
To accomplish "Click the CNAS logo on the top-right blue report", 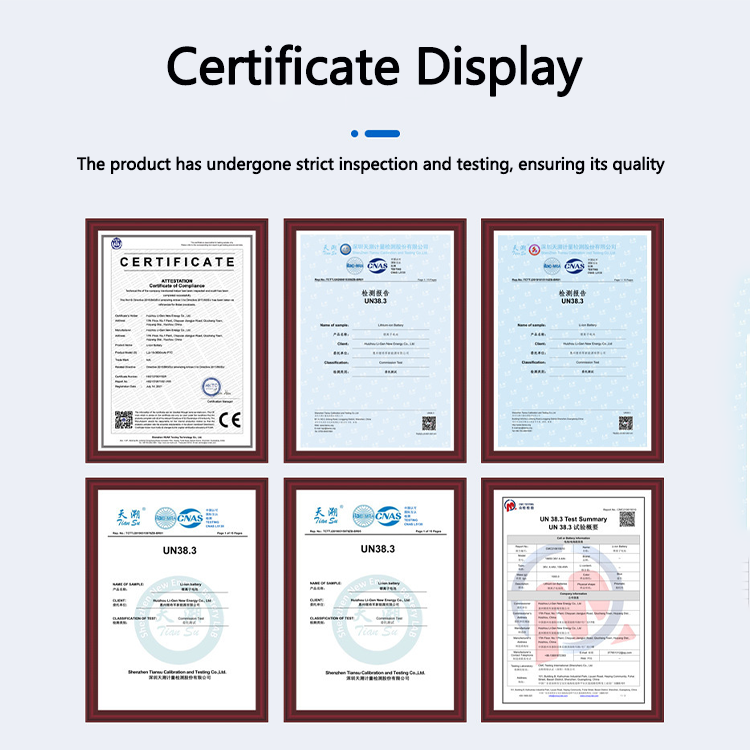I will 574,266.
